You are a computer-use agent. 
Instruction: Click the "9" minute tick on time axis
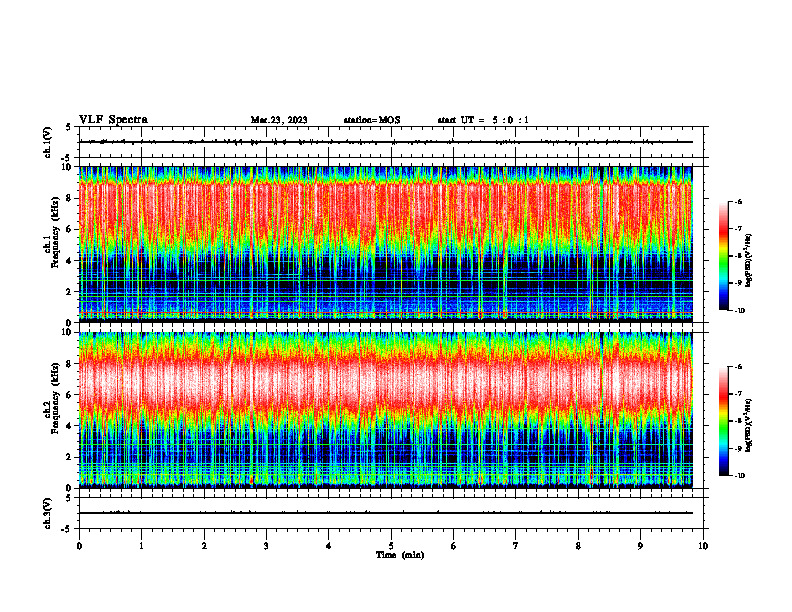pyautogui.click(x=640, y=546)
